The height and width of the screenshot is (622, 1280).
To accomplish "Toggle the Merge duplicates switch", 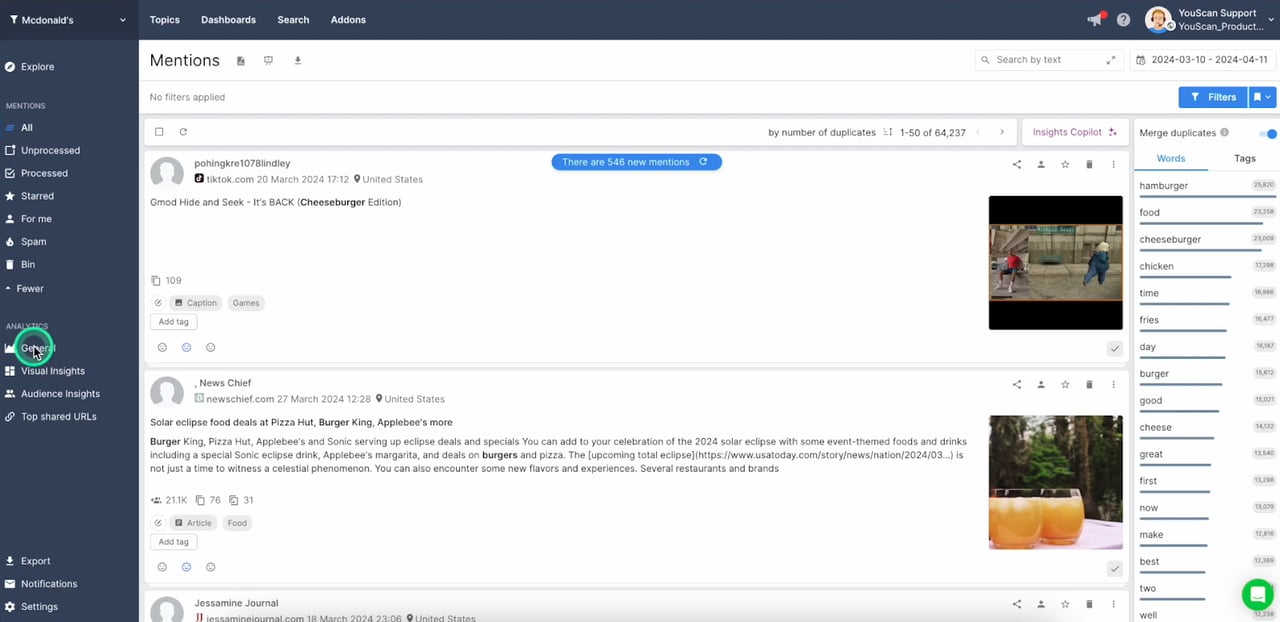I will tap(1268, 133).
